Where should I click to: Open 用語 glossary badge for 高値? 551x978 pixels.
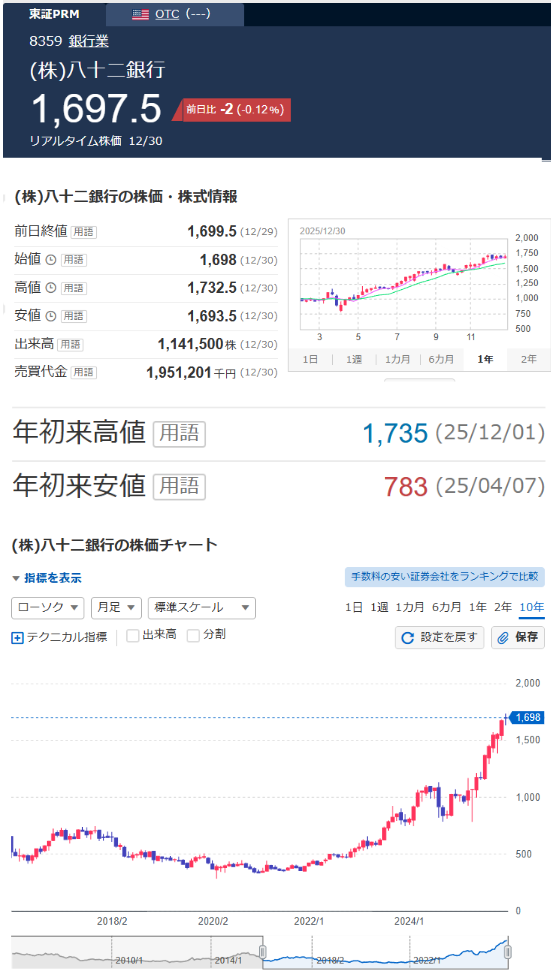[x=74, y=288]
